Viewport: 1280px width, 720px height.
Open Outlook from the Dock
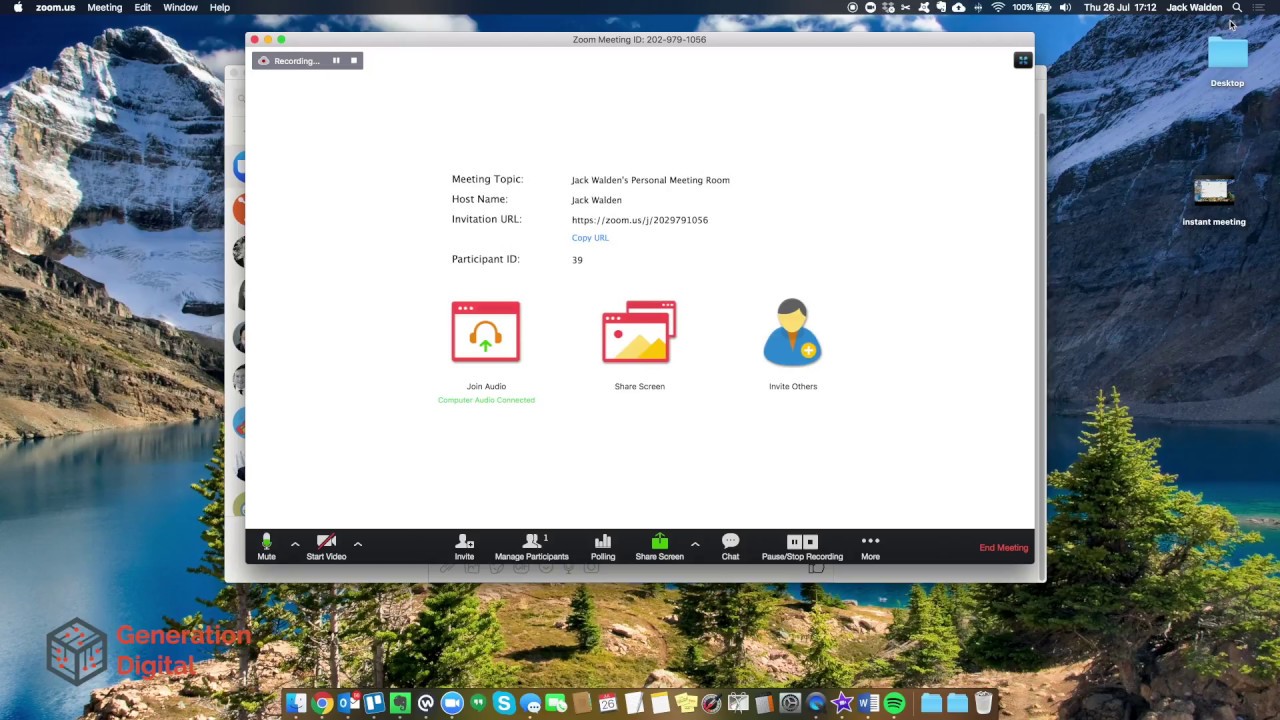[x=349, y=703]
